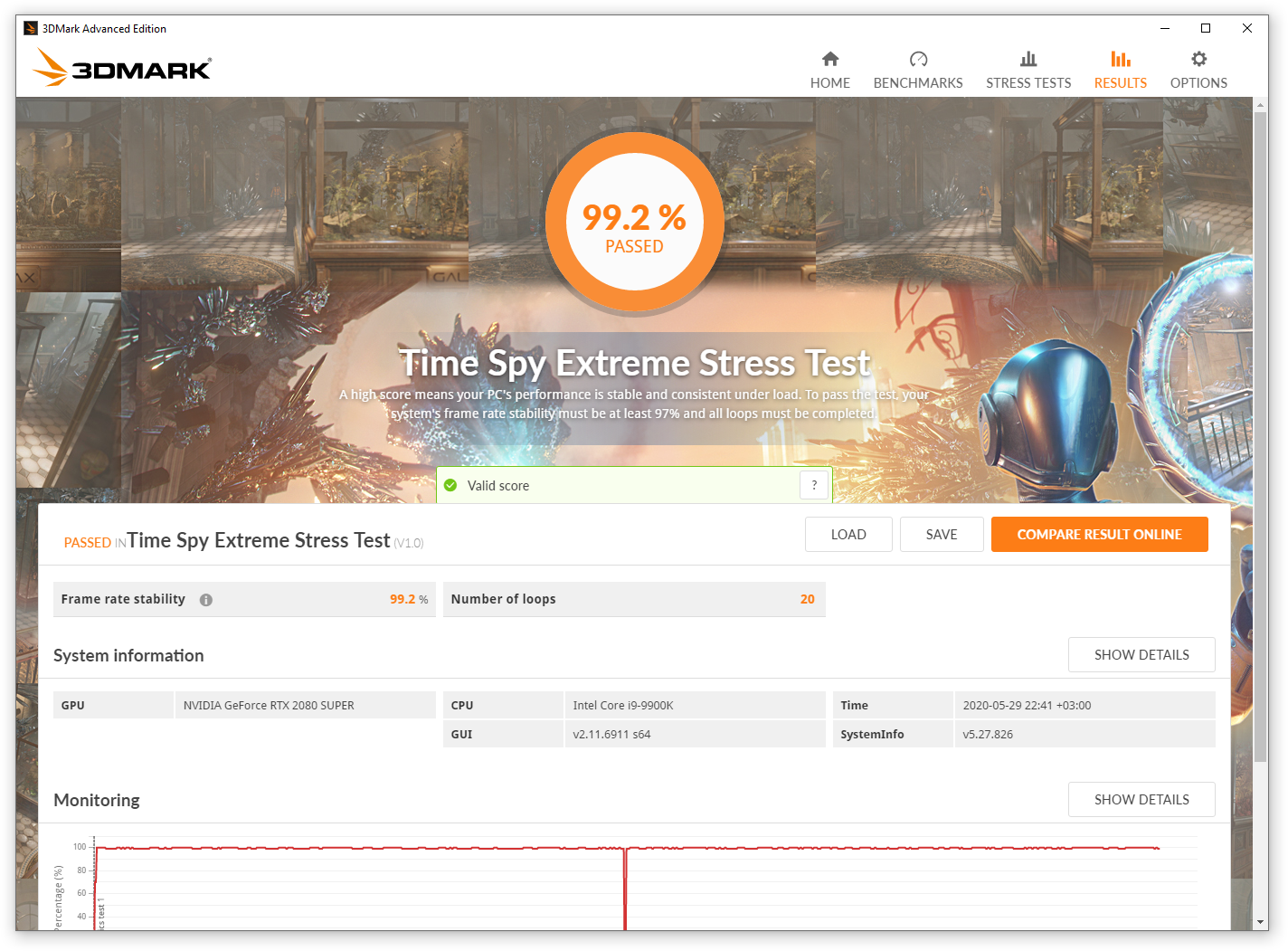Select the Stress Tests bar chart icon
1288x951 pixels.
click(1028, 60)
